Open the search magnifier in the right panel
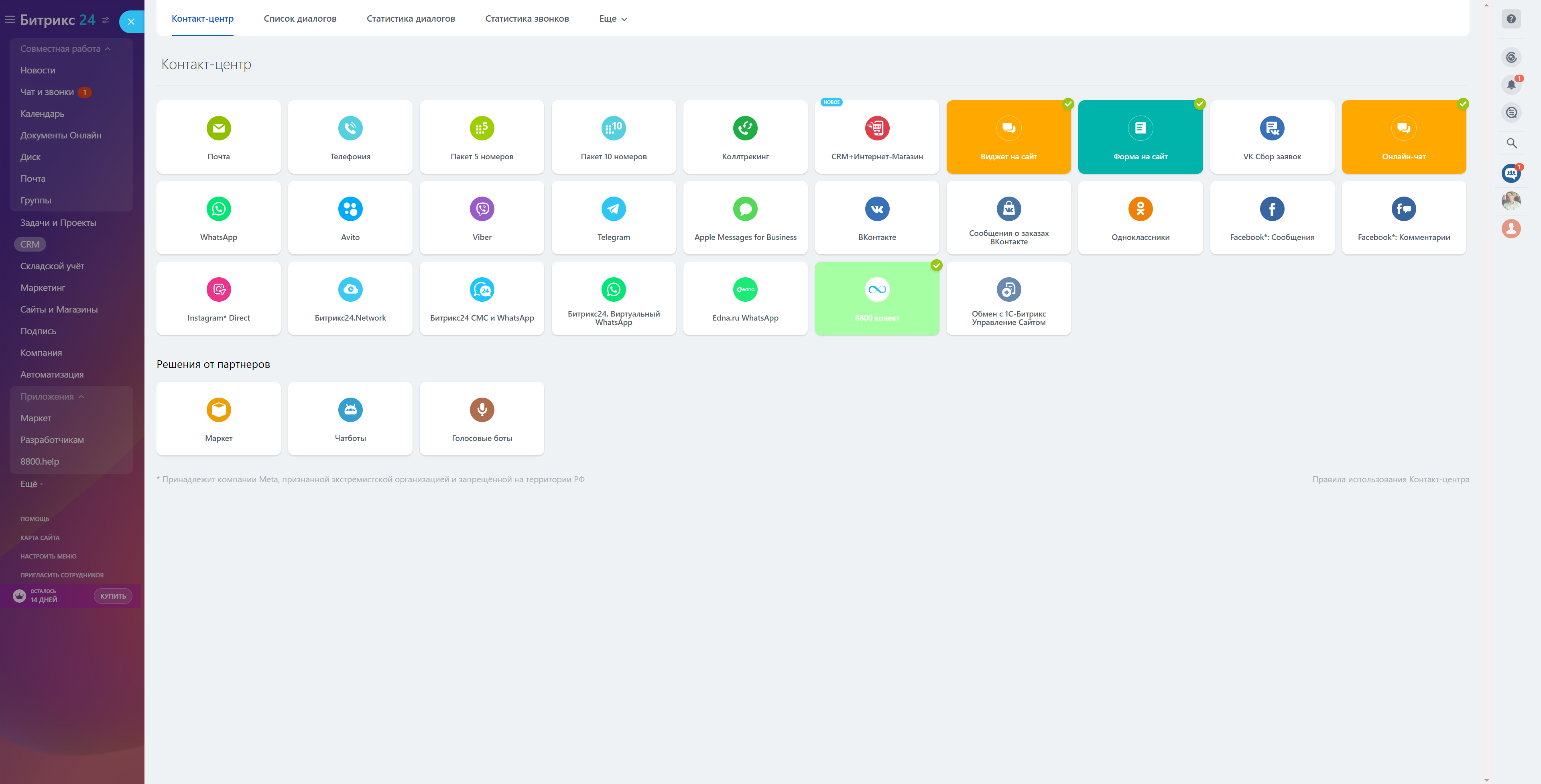This screenshot has width=1541, height=784. pos(1511,144)
